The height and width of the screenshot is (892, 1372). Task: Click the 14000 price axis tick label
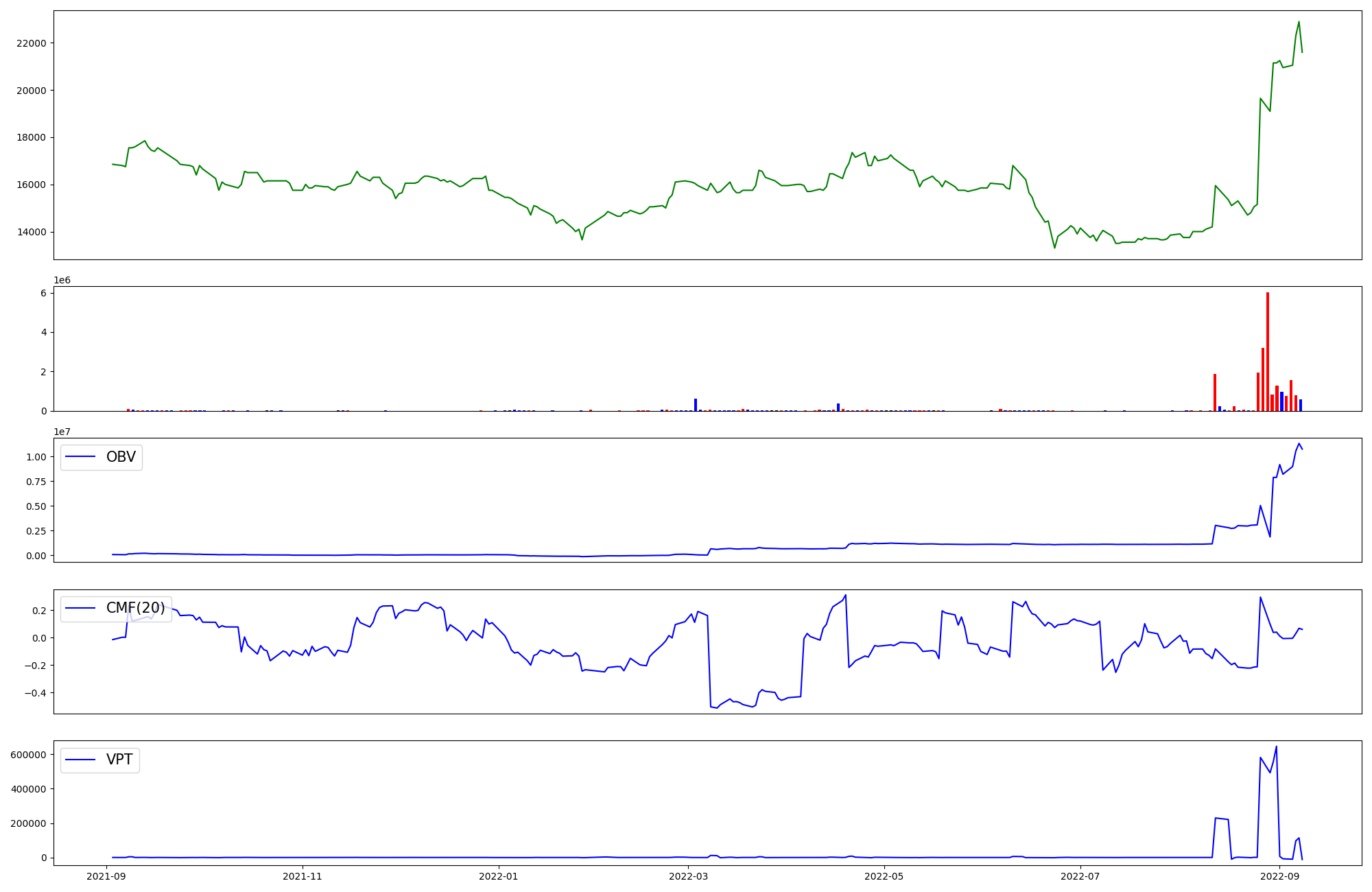31,232
